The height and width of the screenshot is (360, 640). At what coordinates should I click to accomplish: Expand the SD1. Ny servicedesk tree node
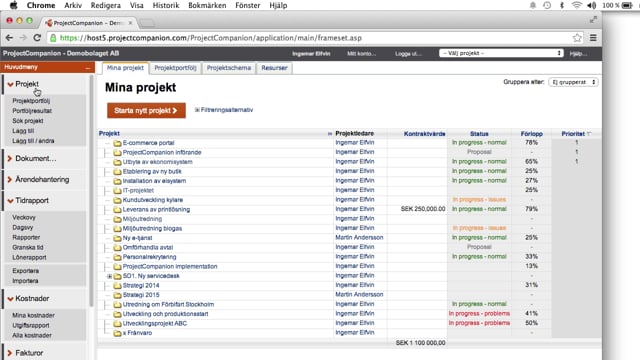[x=109, y=276]
